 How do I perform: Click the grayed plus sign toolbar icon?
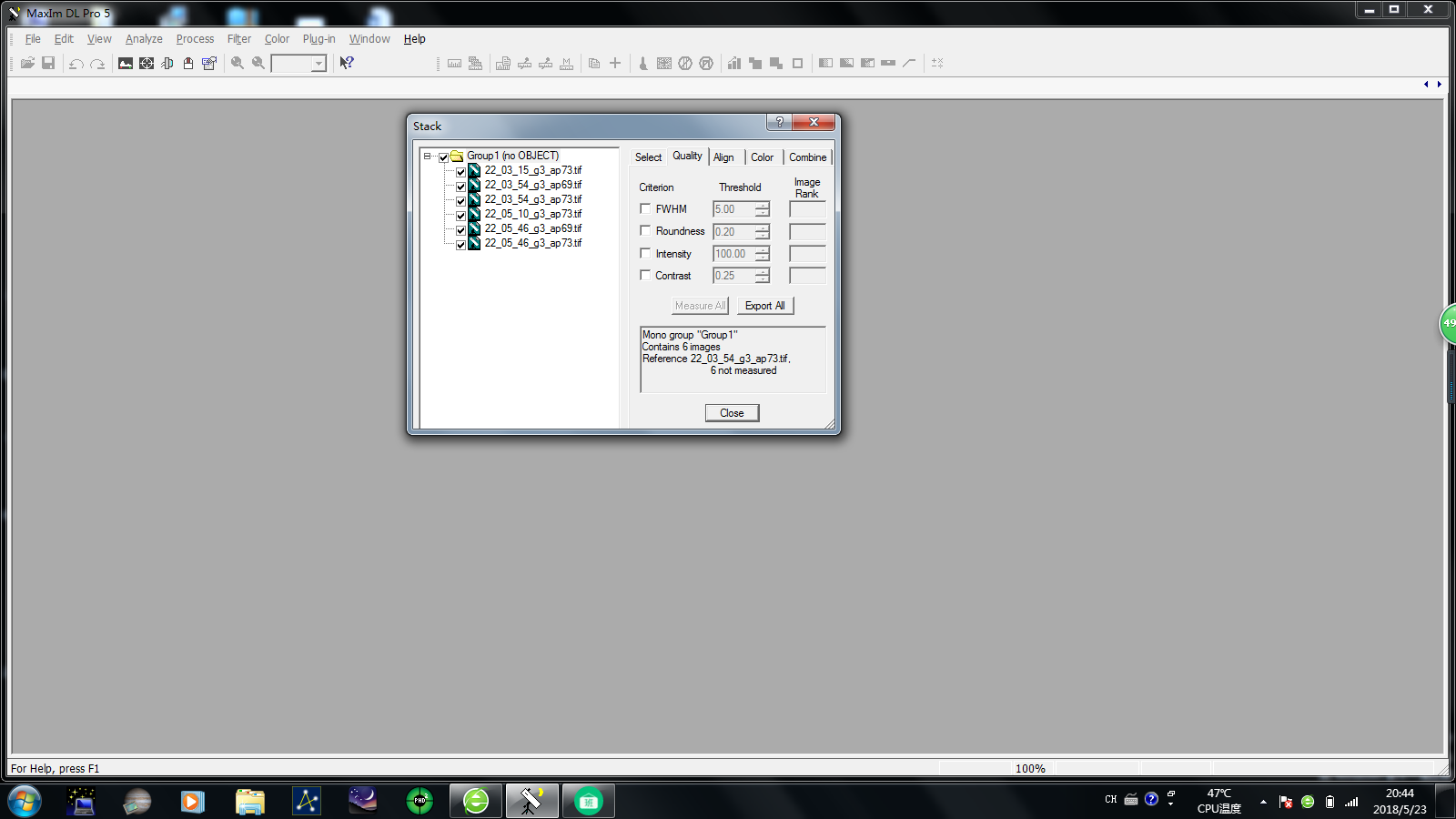[x=615, y=63]
